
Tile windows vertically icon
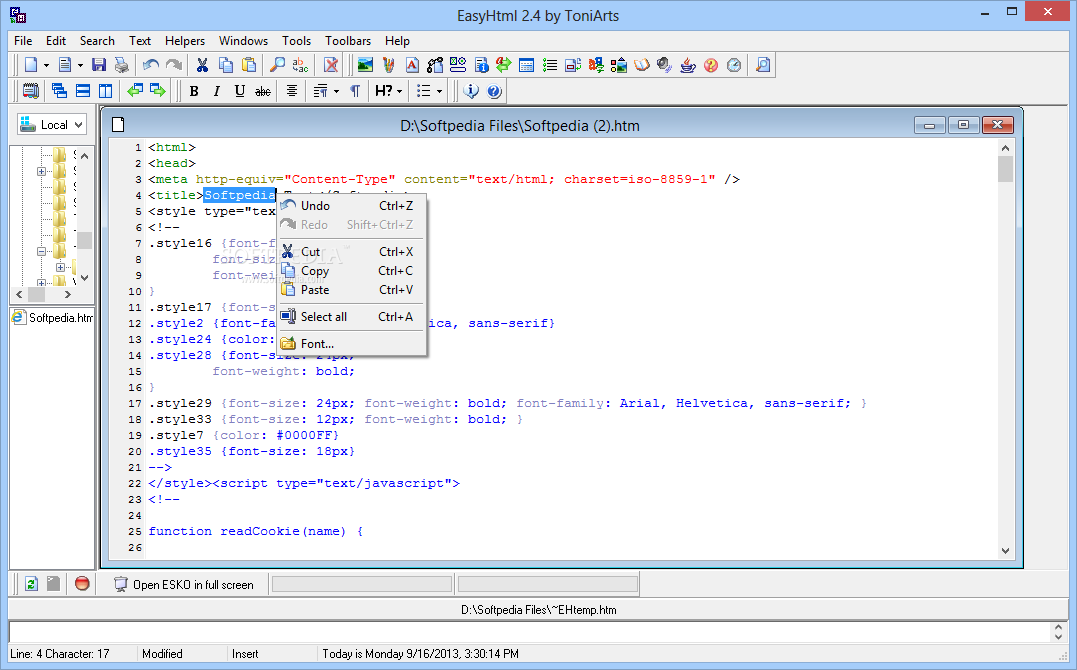[x=105, y=91]
